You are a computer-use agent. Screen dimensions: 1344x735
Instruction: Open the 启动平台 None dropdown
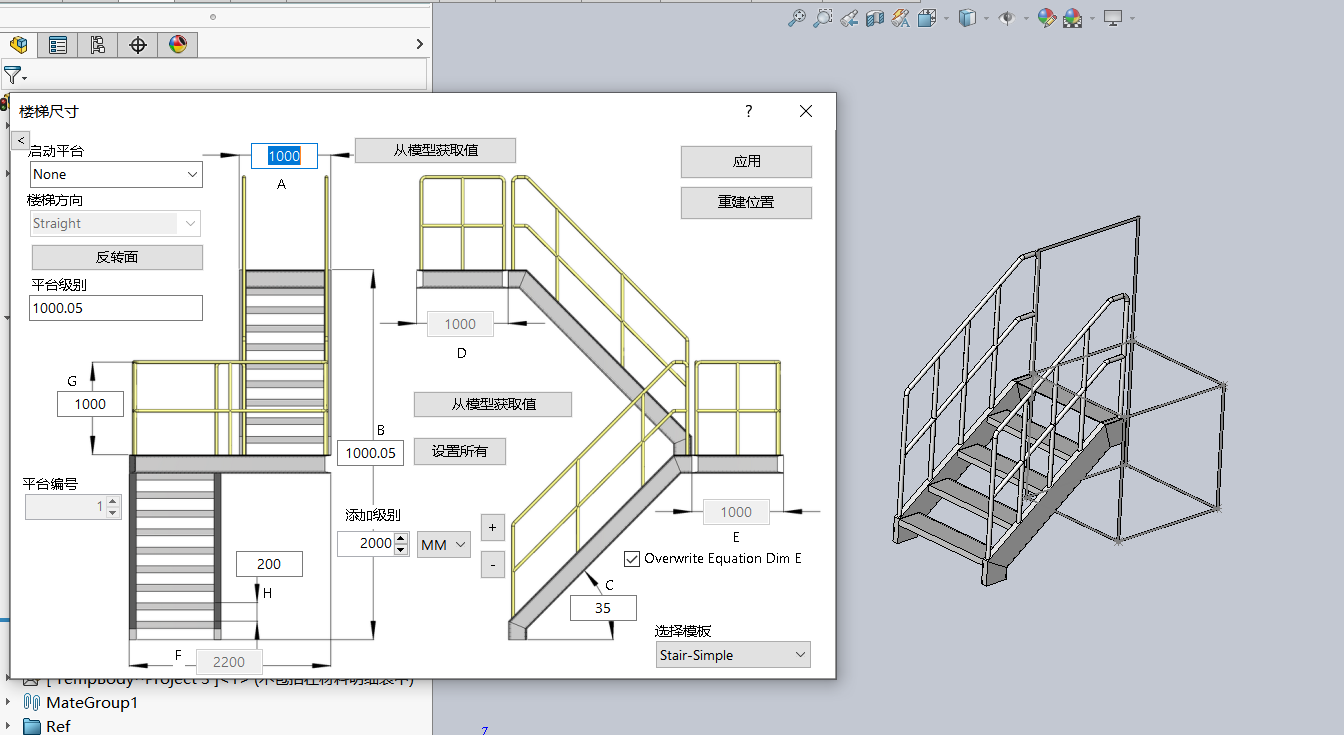[117, 174]
